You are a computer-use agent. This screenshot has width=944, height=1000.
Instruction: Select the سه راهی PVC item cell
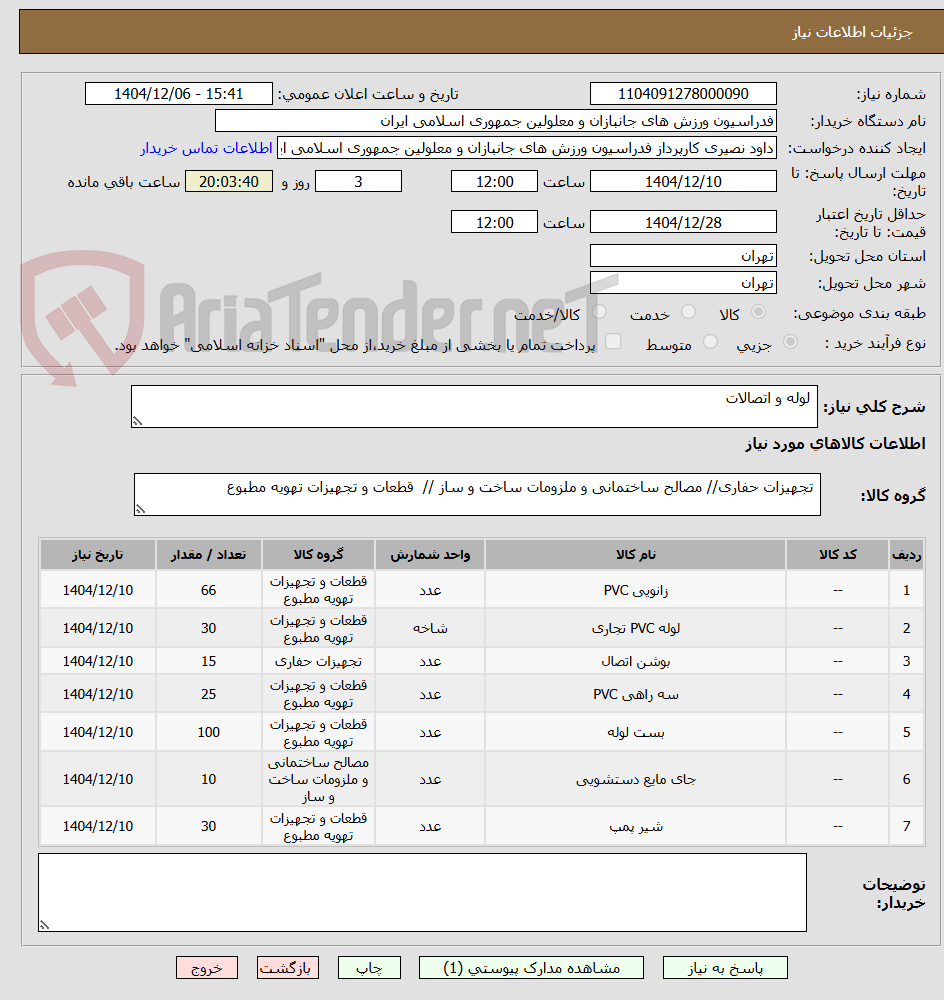pos(635,694)
